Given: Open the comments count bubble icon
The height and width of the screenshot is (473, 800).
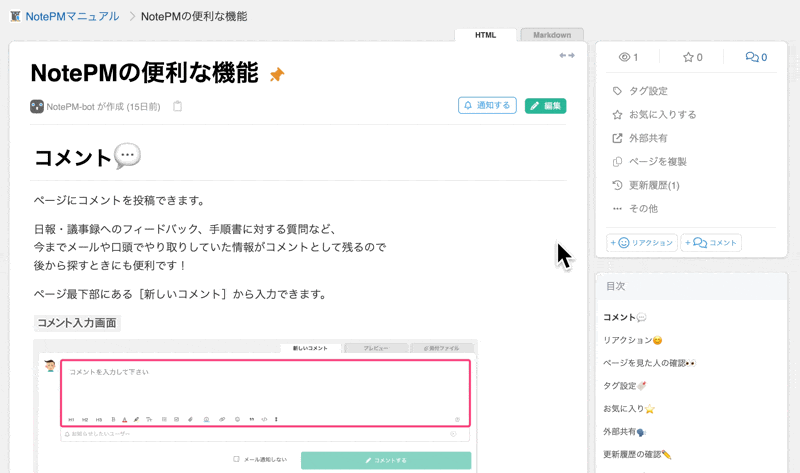Looking at the screenshot, I should pos(752,57).
